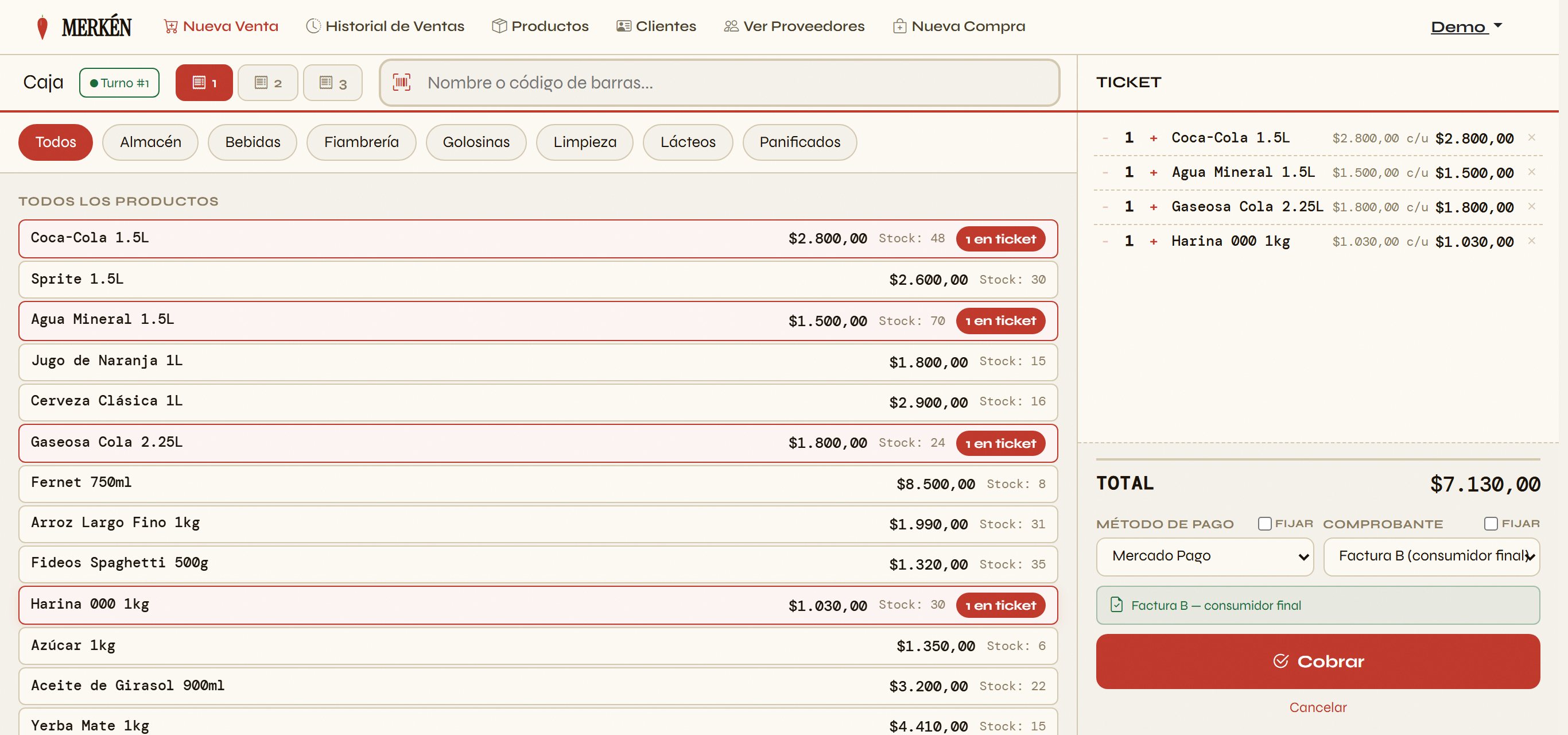This screenshot has height=735, width=1568.
Task: Add Jugo de Naranja 1L to ticket
Action: click(x=538, y=362)
